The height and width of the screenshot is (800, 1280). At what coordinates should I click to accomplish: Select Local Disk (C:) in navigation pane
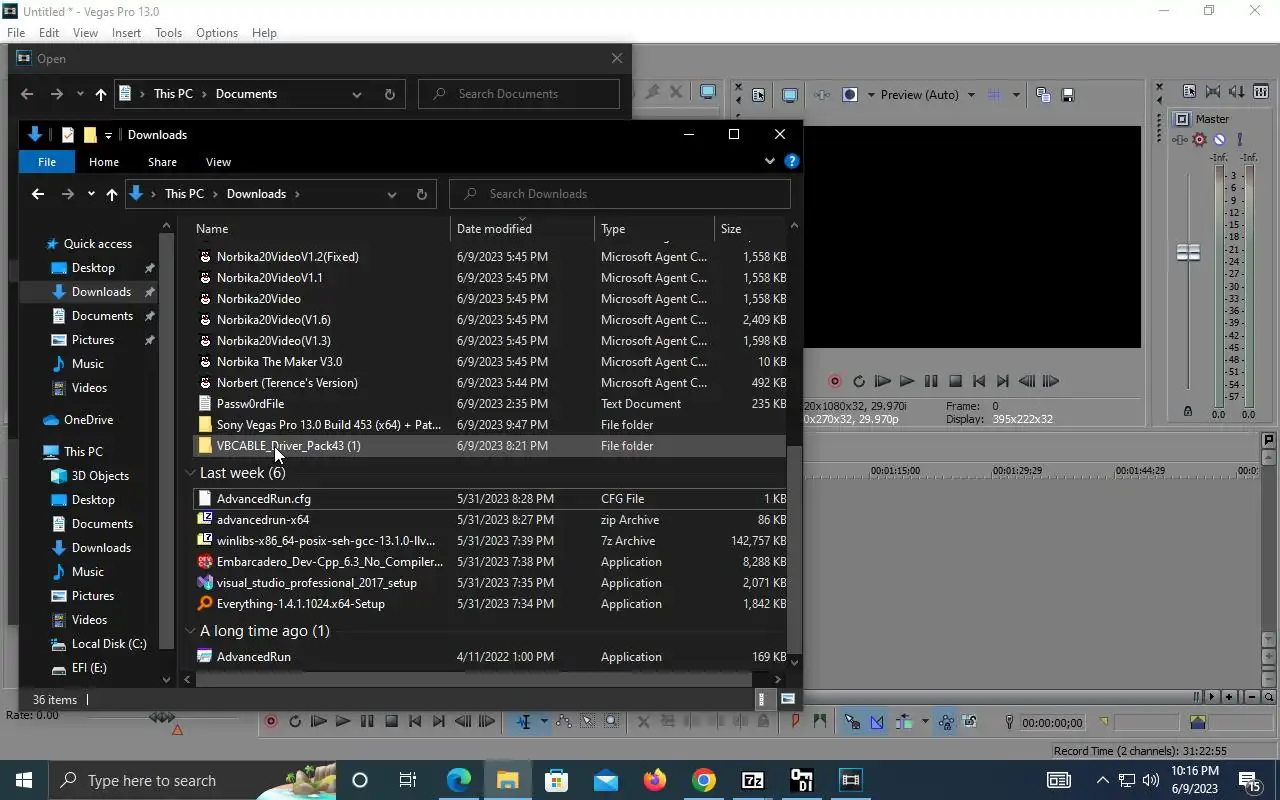(x=109, y=644)
